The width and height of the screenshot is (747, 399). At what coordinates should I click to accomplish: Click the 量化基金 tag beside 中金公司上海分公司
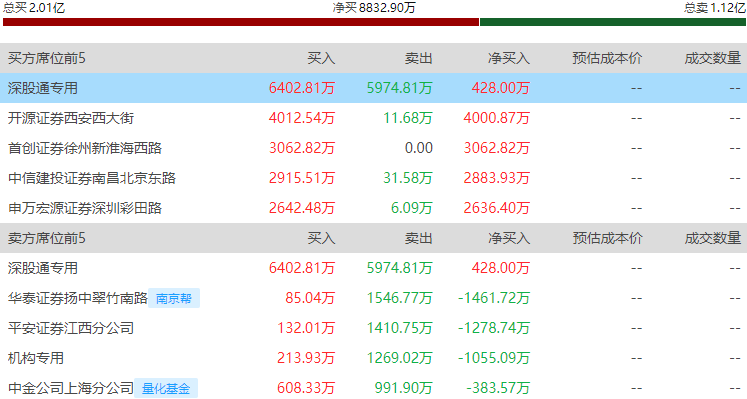tap(166, 389)
